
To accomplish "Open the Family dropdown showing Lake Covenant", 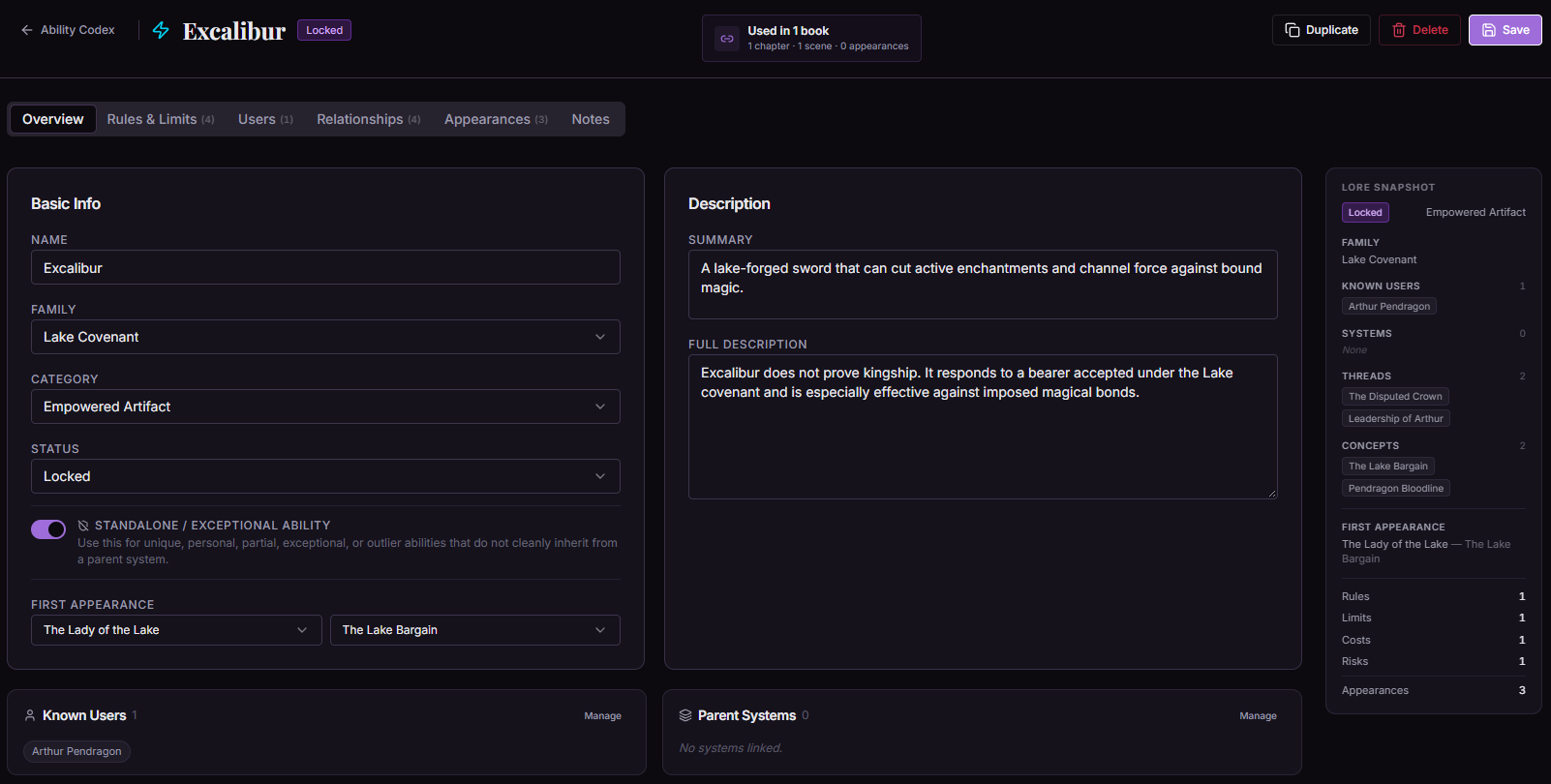I will click(x=325, y=337).
